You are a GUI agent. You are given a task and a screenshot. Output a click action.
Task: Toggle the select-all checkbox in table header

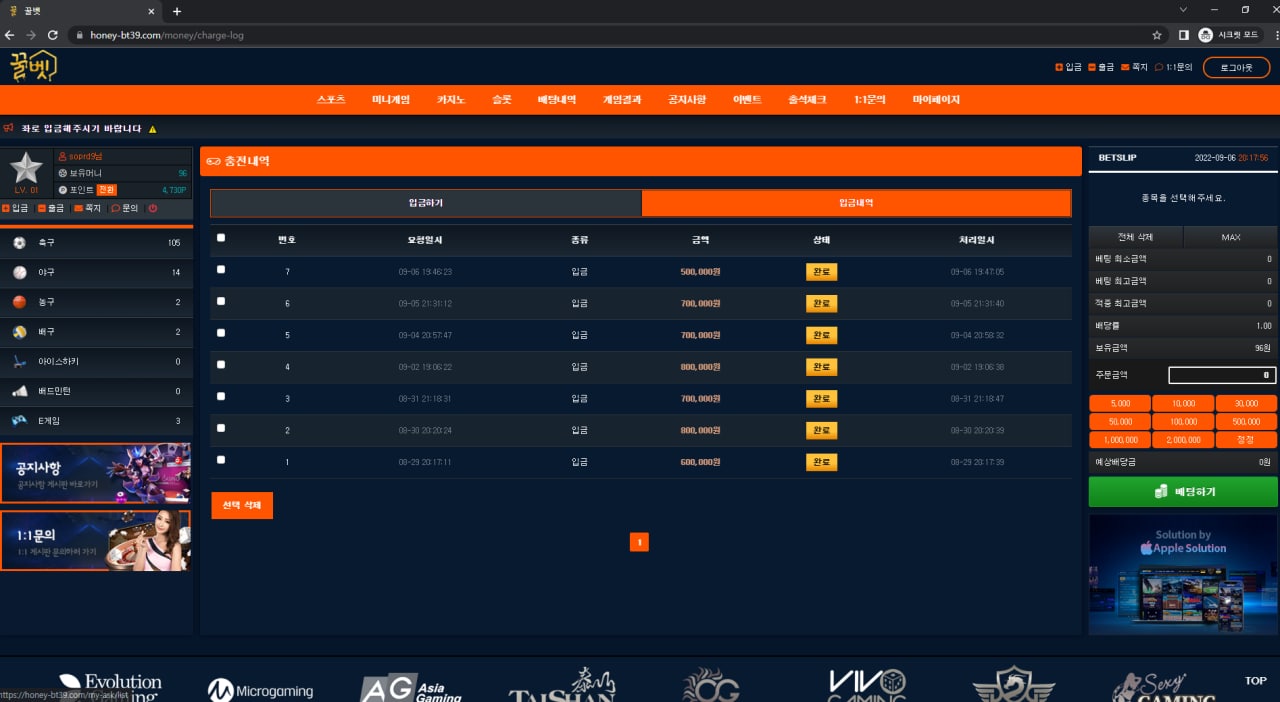click(x=221, y=238)
